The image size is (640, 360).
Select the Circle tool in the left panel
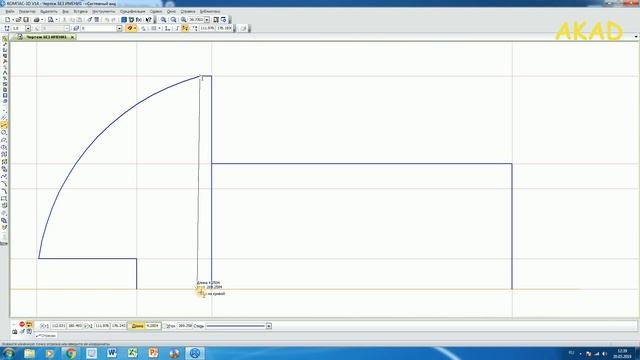[x=4, y=133]
